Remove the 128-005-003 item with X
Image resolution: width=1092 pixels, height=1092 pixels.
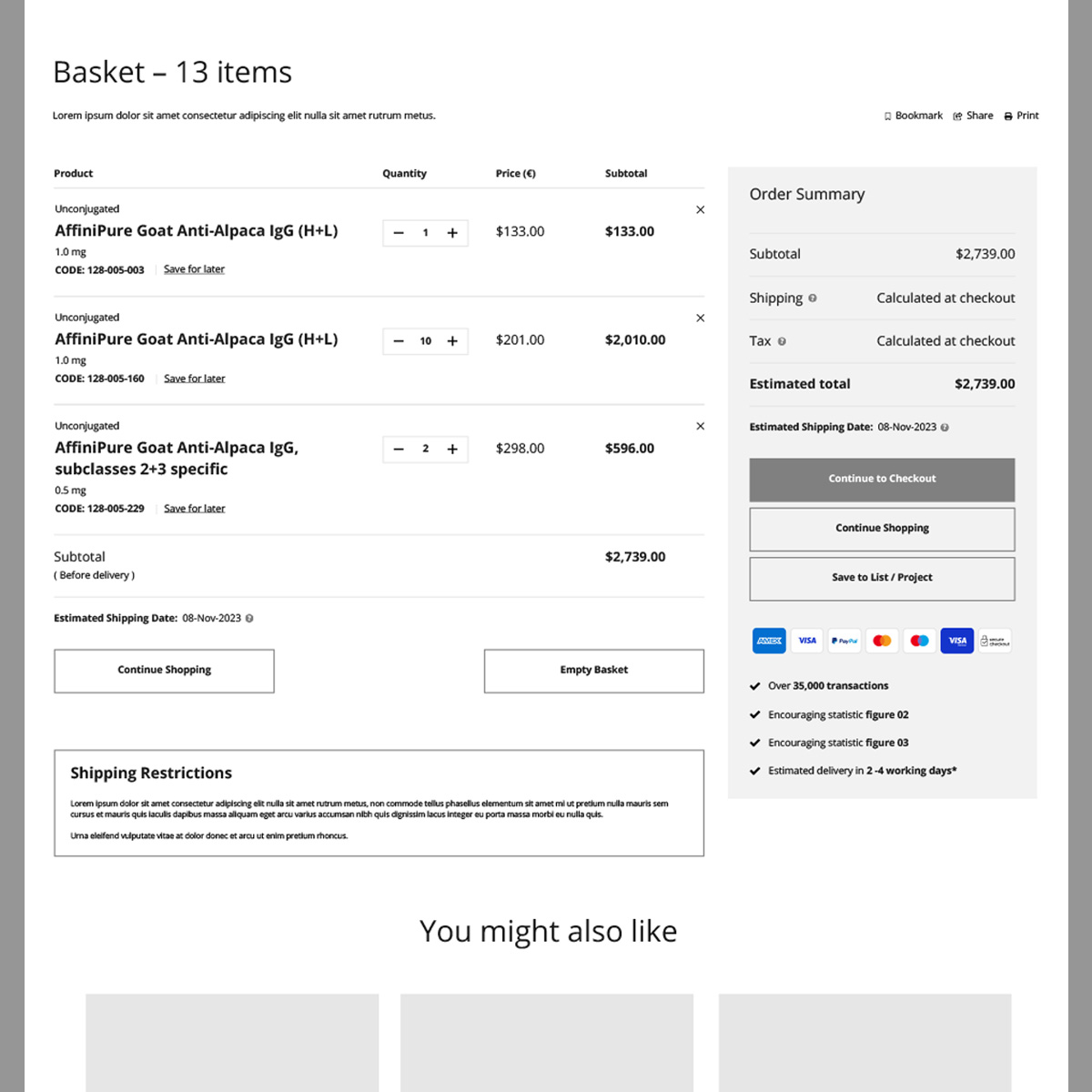701,209
